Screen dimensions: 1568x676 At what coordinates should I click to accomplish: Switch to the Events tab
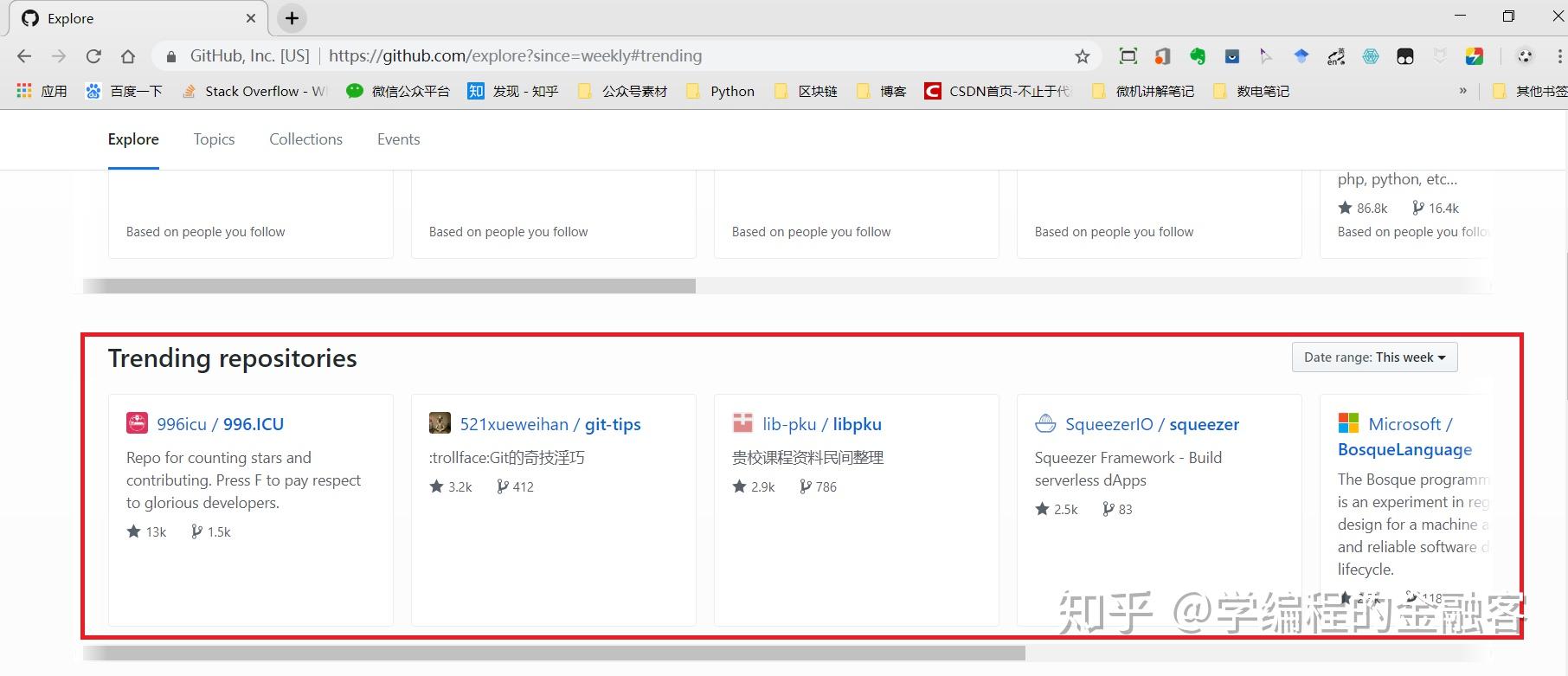[x=398, y=139]
